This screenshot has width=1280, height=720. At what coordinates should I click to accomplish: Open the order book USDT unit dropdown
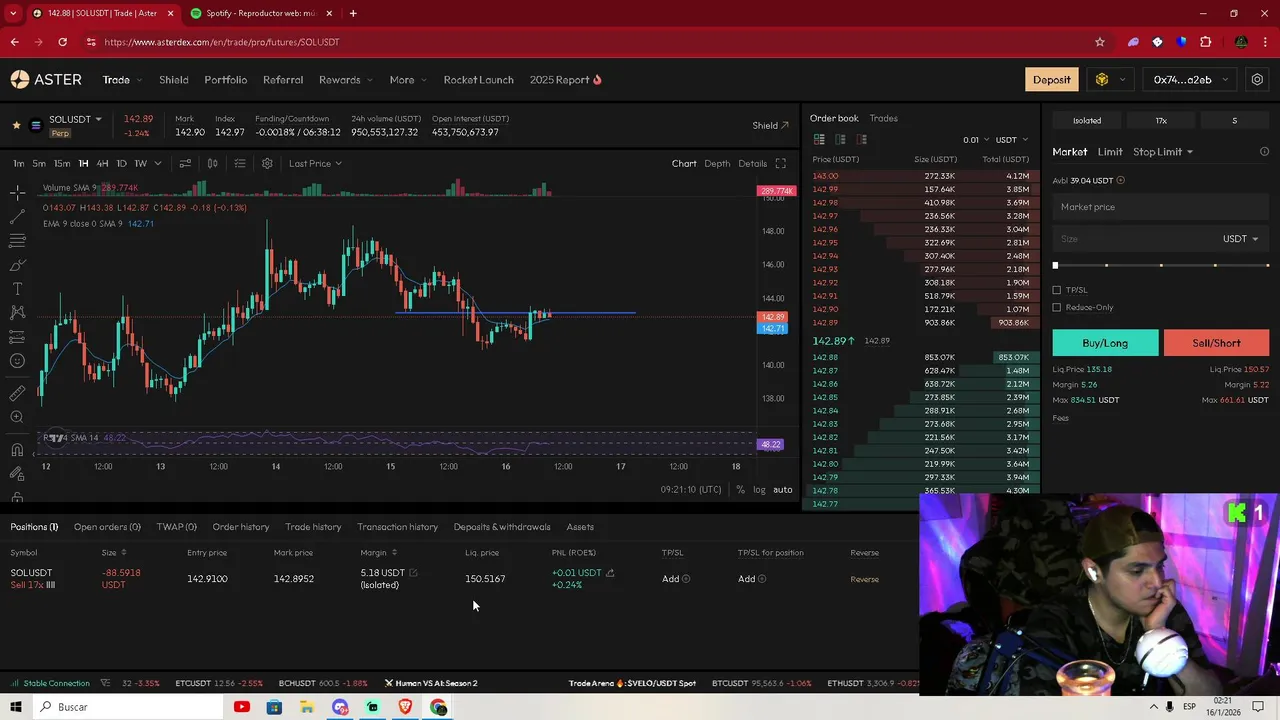1012,140
